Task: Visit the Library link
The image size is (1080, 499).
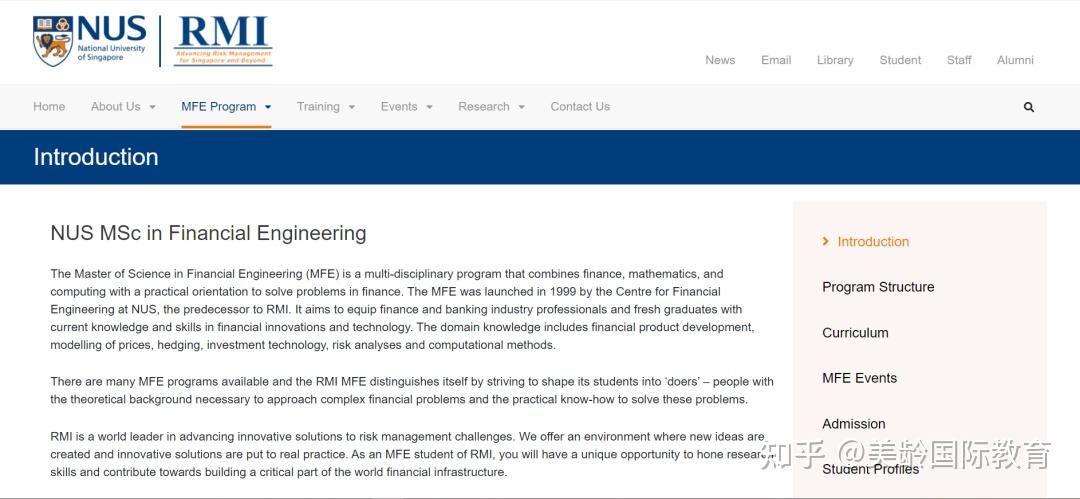Action: (835, 60)
